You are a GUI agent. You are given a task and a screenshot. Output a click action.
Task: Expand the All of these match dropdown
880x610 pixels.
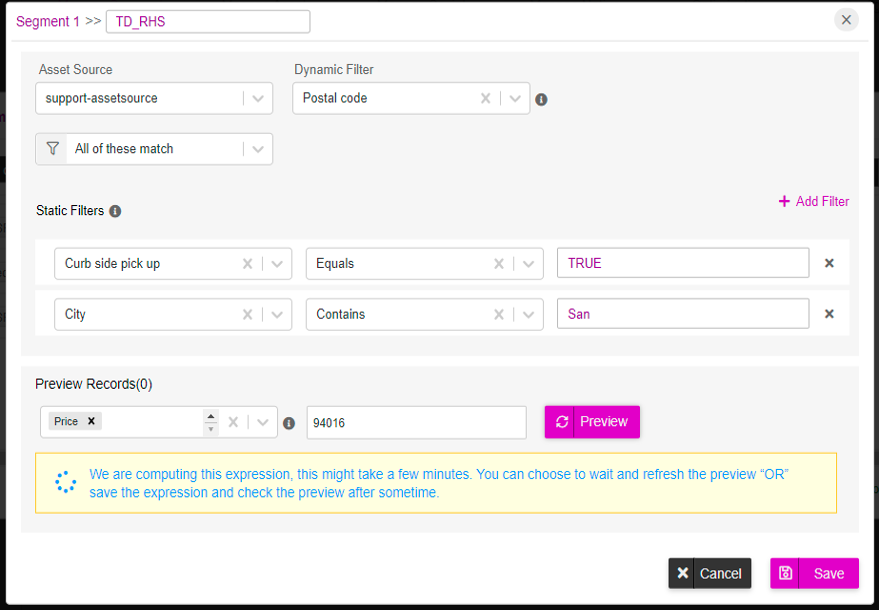pos(258,149)
